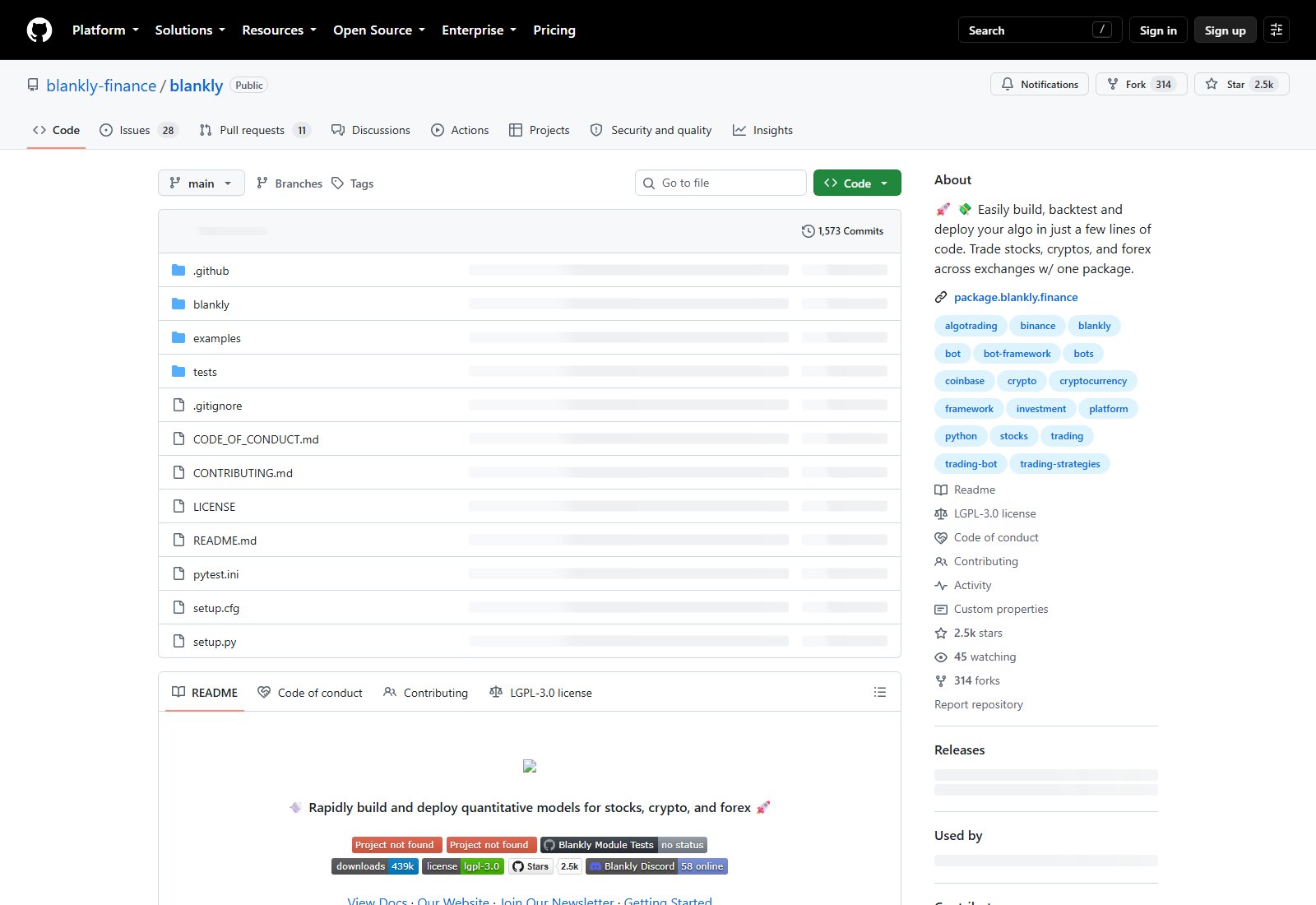Screen dimensions: 1316x905
Task: Select the README tab
Action: pos(205,693)
